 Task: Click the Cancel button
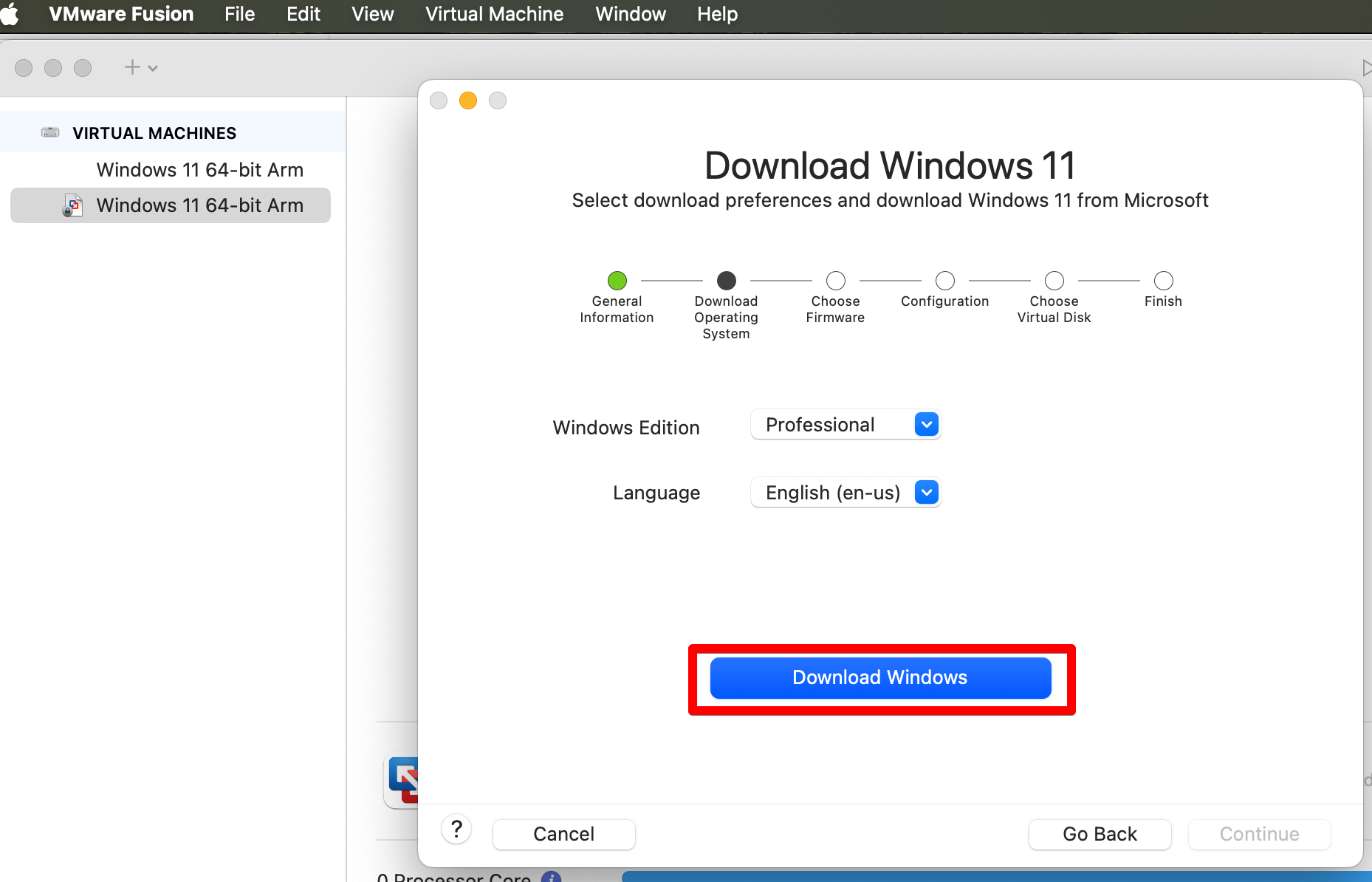click(563, 834)
